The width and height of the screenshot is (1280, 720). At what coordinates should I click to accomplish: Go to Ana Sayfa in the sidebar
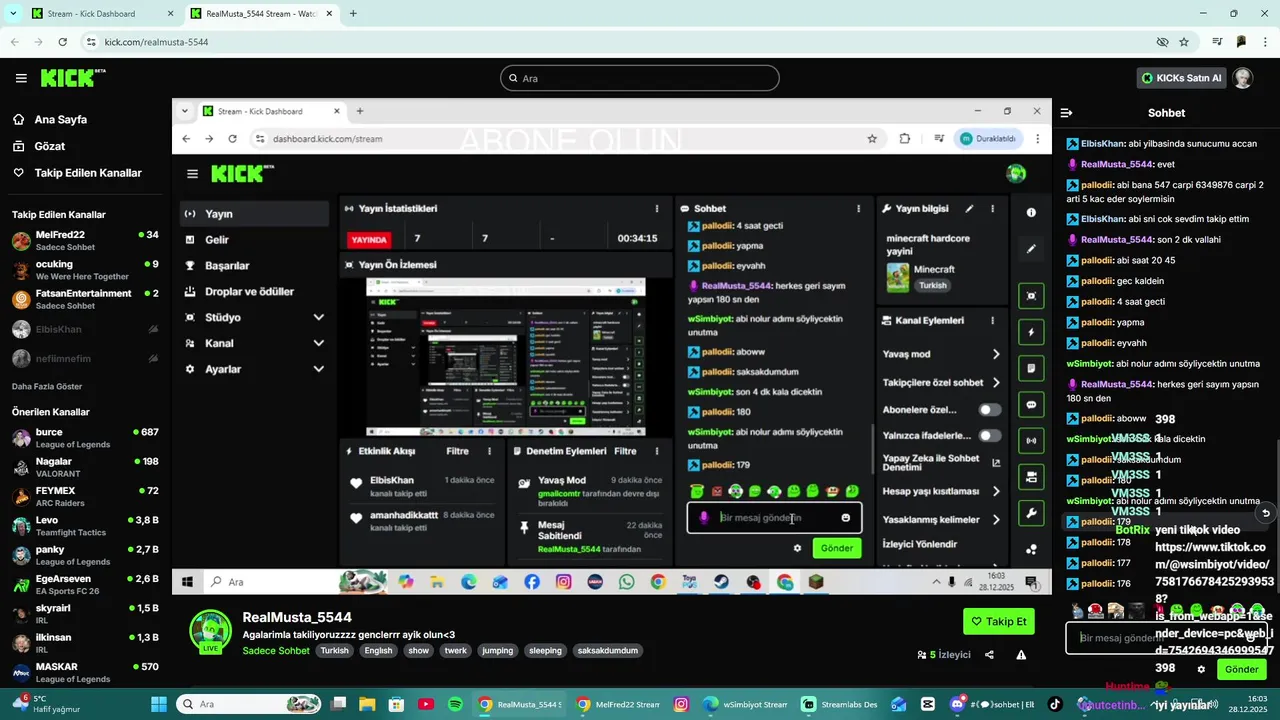click(x=61, y=119)
